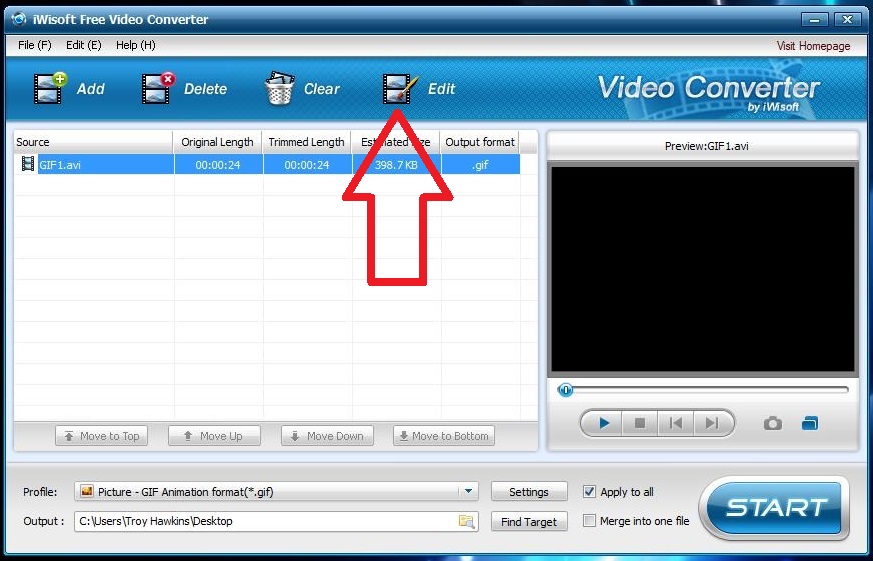This screenshot has height=561, width=873.
Task: Minimize the iWisoft window
Action: pyautogui.click(x=815, y=19)
